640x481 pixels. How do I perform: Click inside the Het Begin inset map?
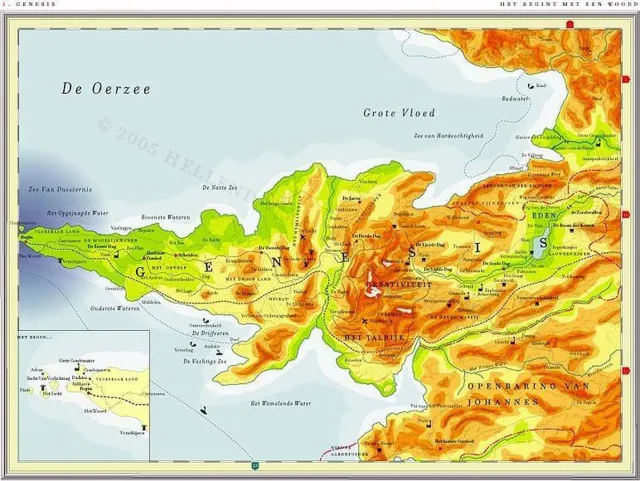coord(84,396)
